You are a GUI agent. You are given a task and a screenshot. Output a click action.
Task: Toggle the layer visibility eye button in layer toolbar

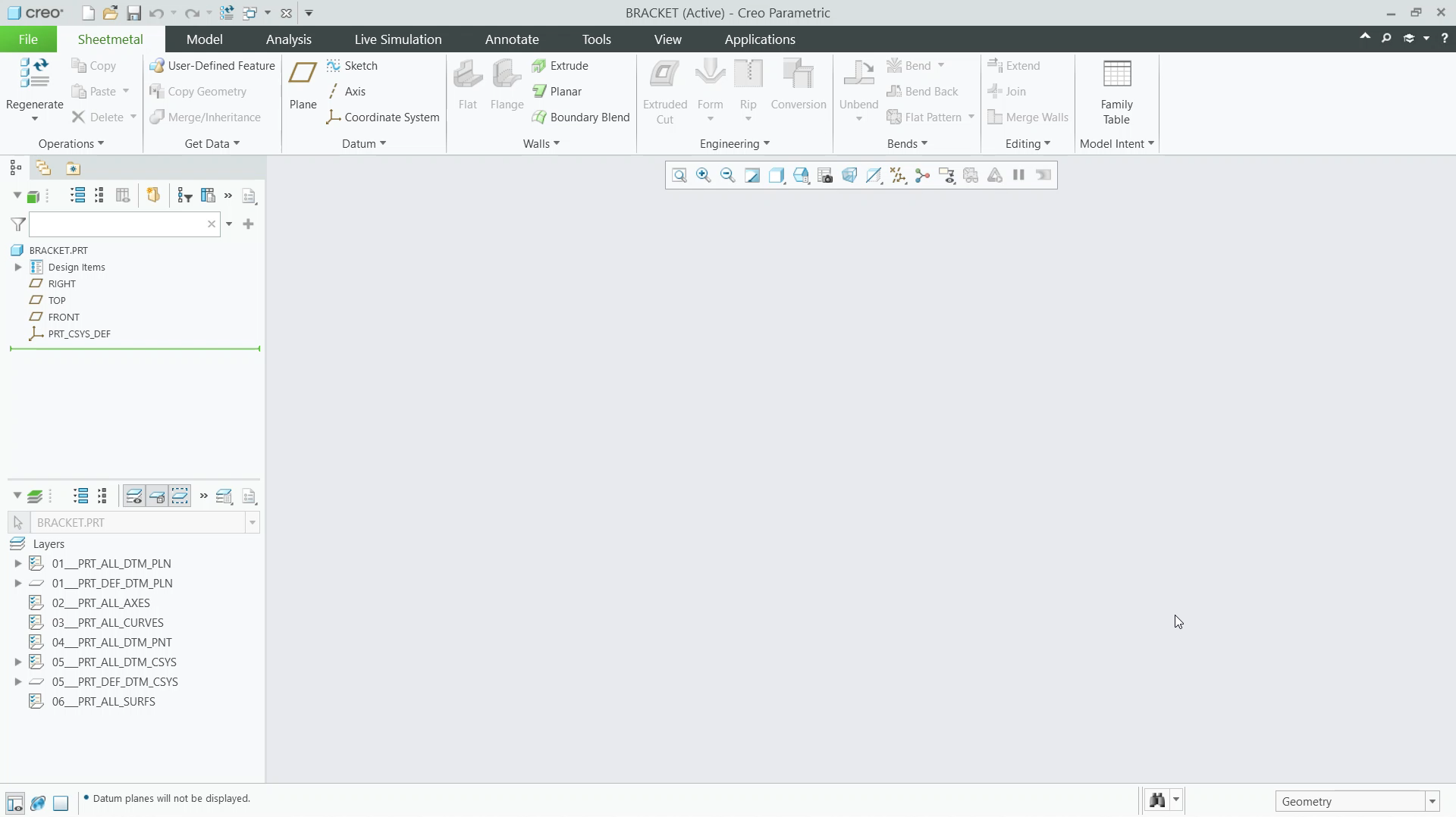[134, 496]
